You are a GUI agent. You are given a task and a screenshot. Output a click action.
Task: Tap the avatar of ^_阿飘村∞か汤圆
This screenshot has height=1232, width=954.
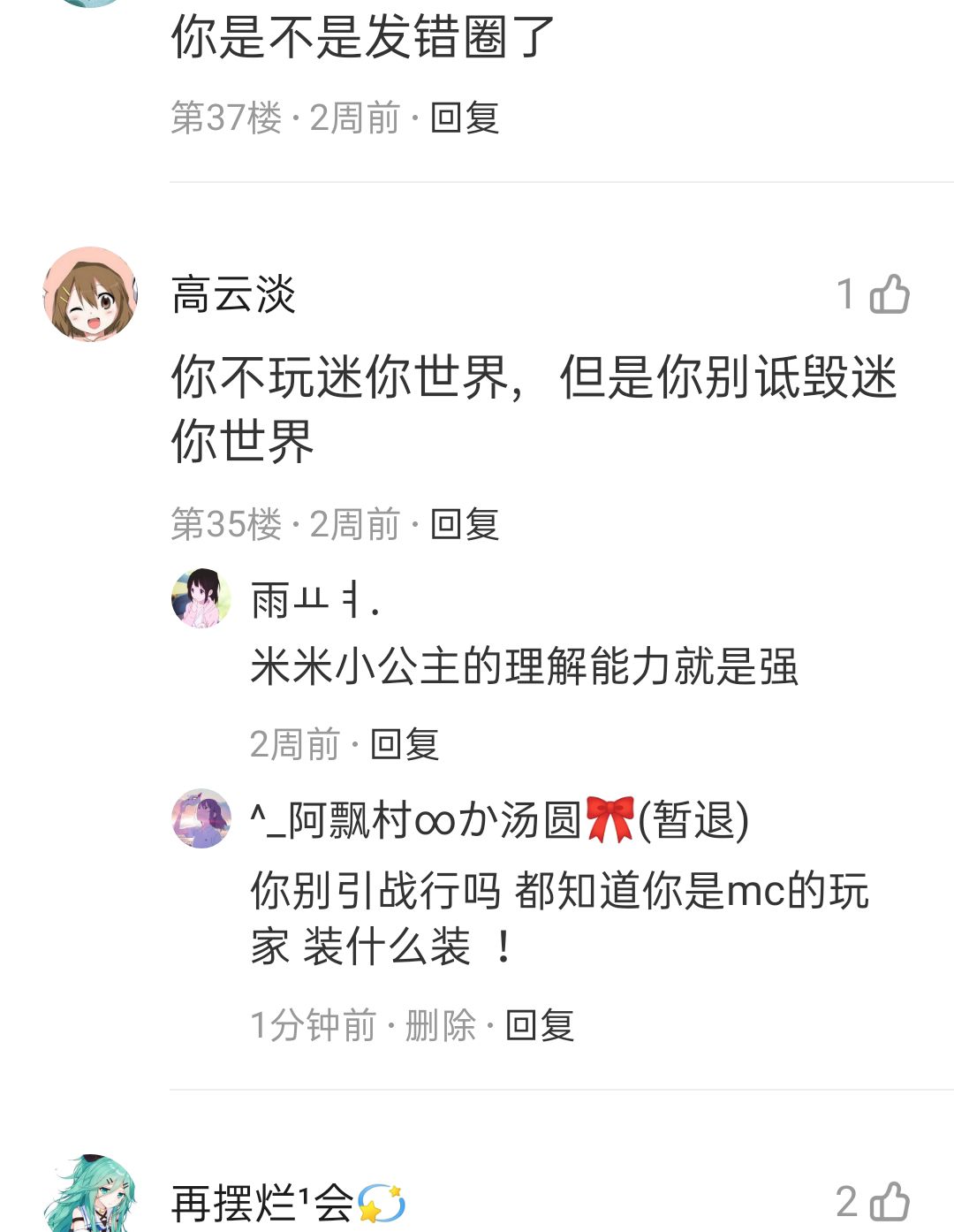[x=201, y=818]
